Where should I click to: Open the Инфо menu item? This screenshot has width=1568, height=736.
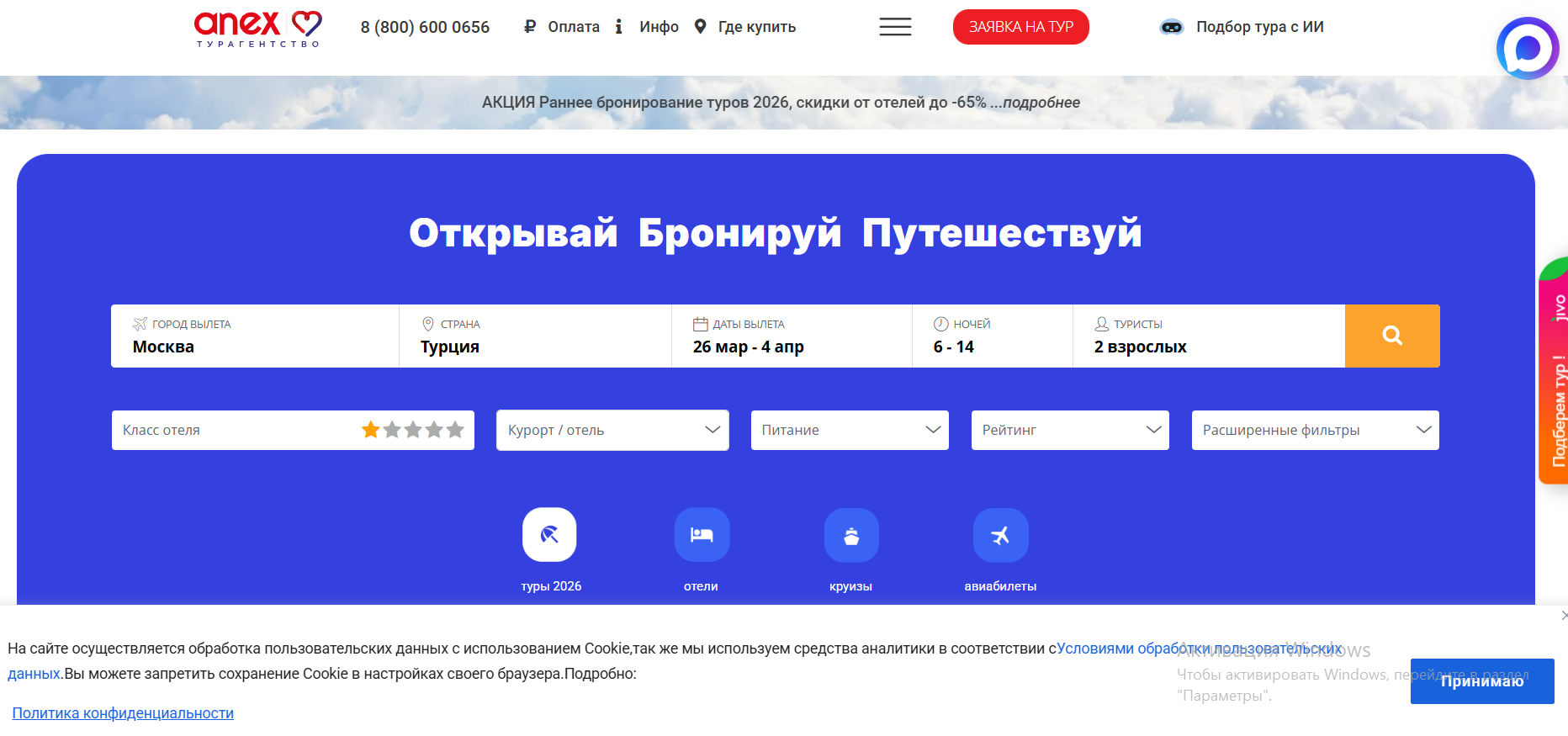(659, 27)
